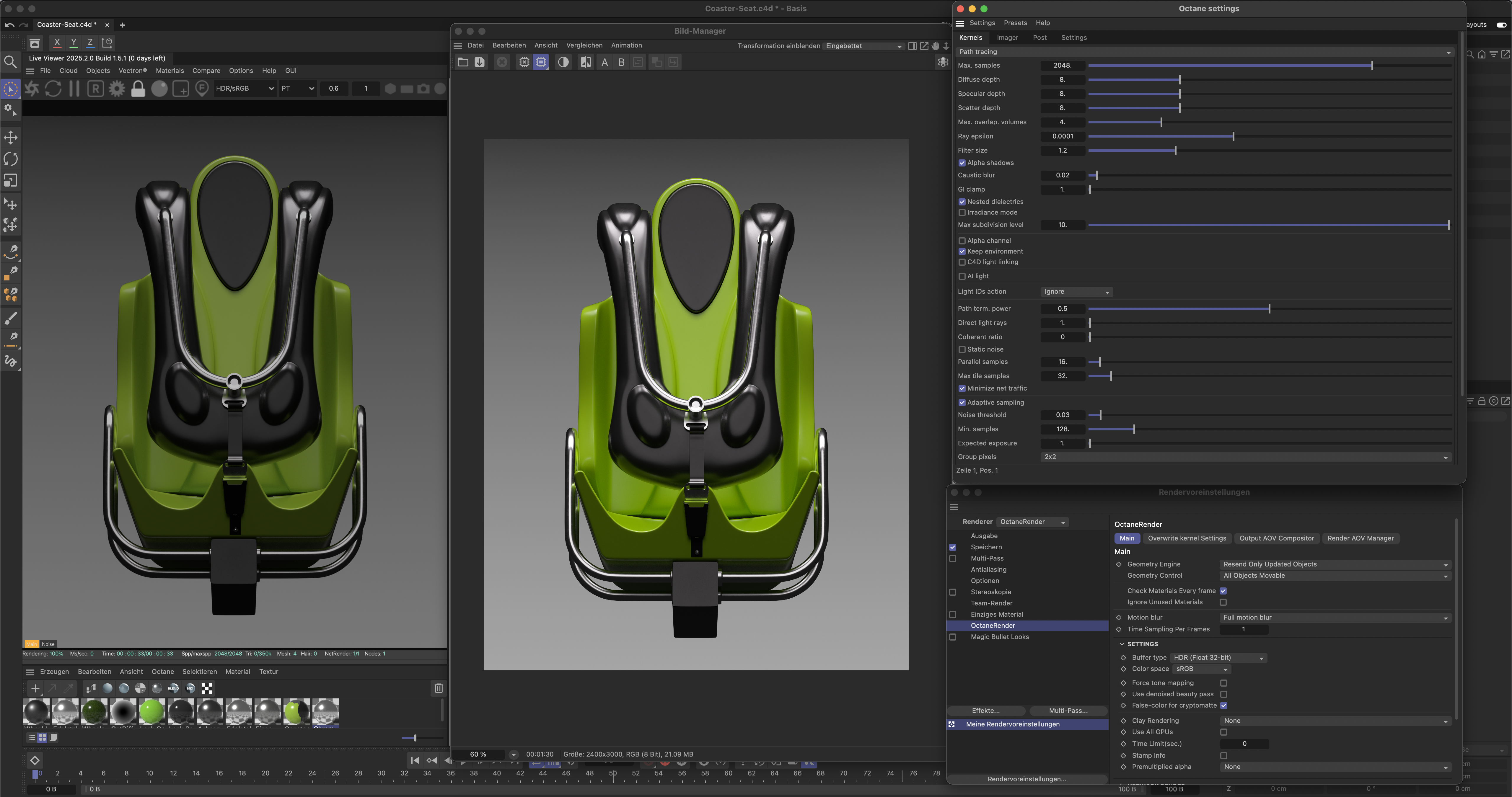Expand the HDR/sRGB color dropdown
The width and height of the screenshot is (1512, 797).
click(244, 89)
